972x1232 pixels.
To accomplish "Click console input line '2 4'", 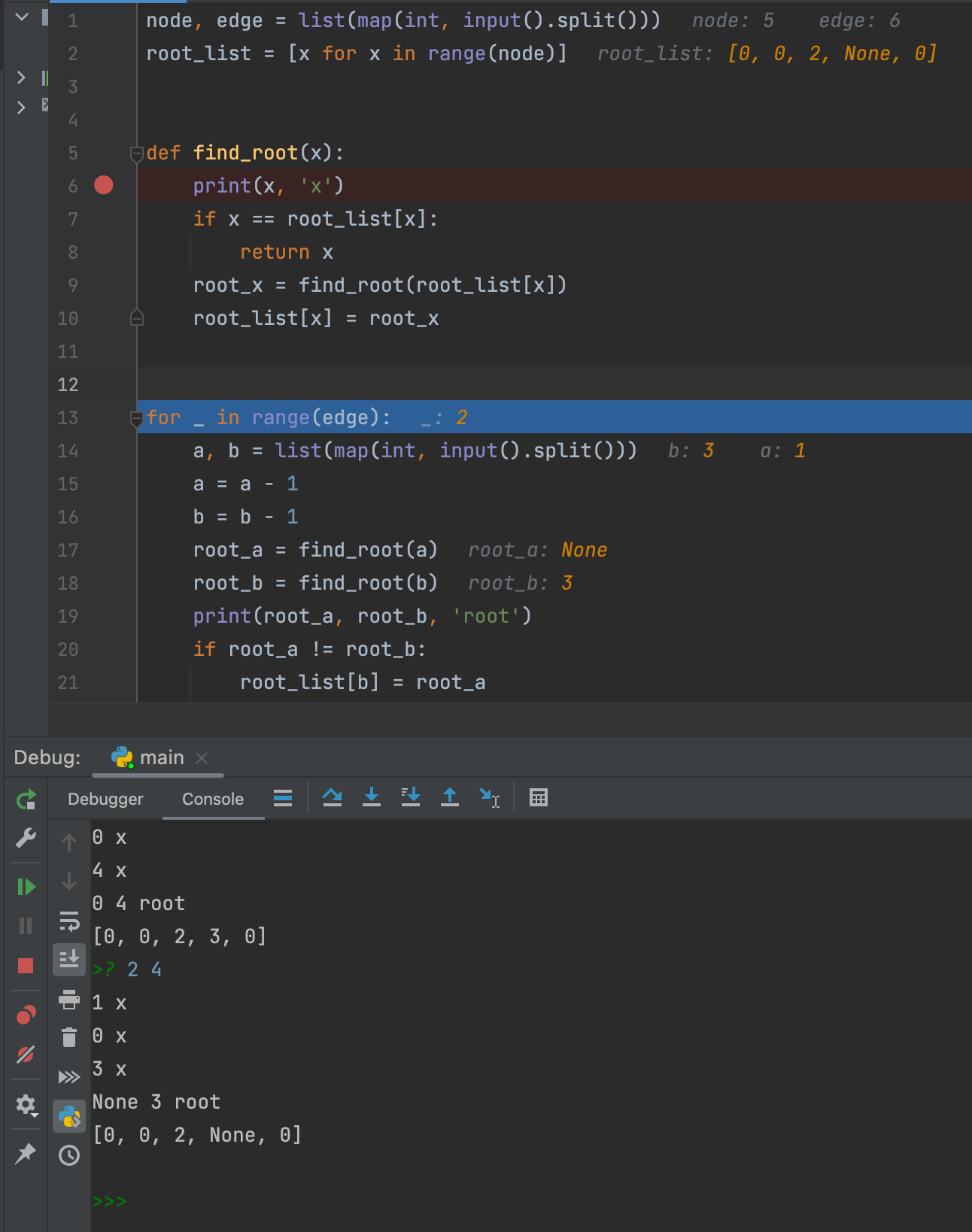I will click(144, 970).
